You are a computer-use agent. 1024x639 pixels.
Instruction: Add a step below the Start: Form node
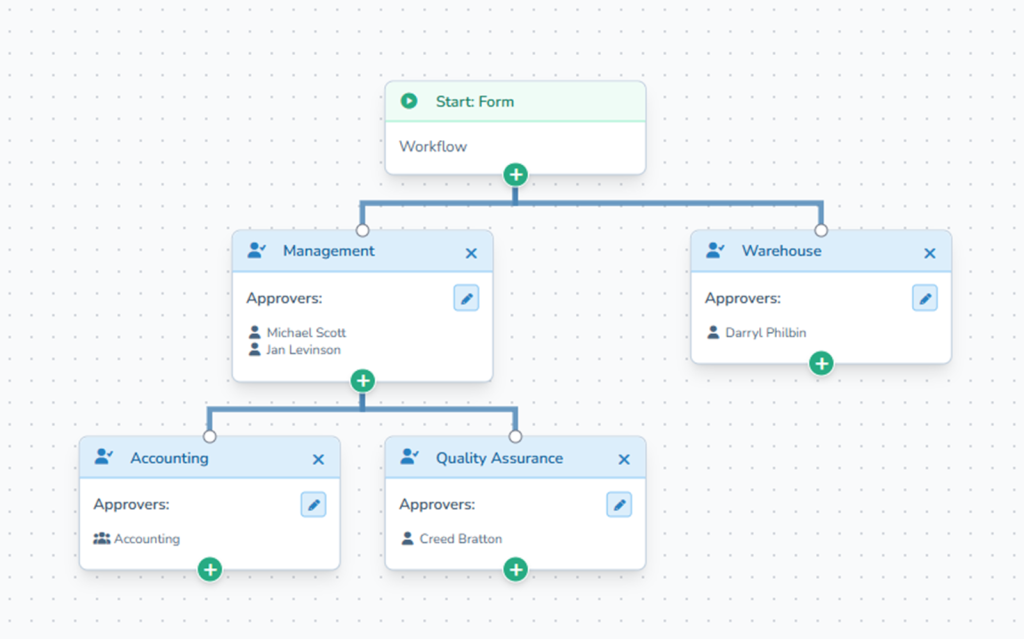tap(515, 174)
